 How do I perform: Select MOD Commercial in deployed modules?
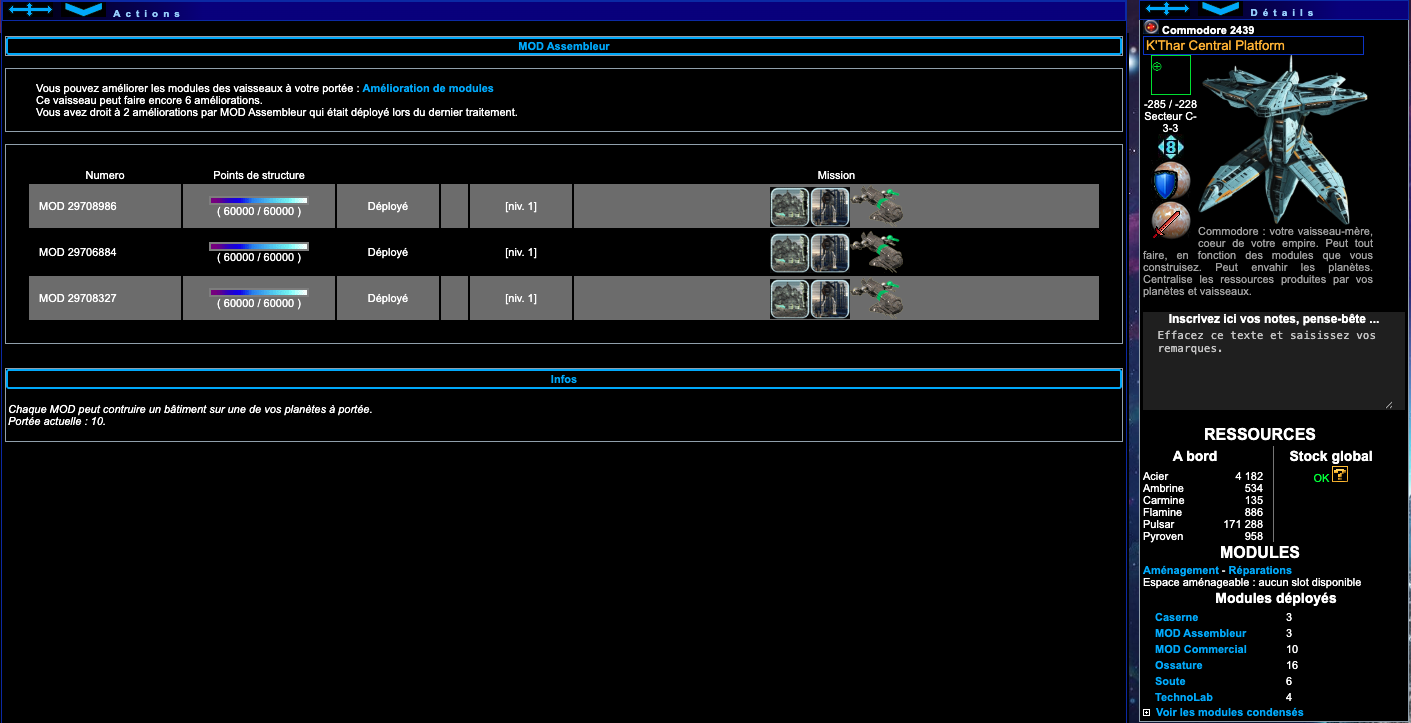pos(1200,649)
